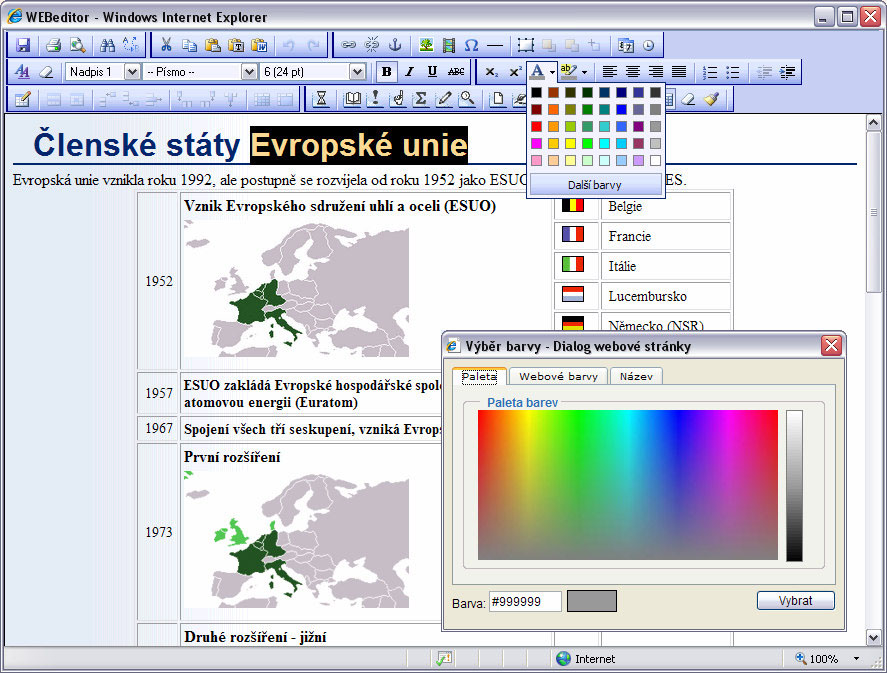Click the rainbow color palette area
The image size is (887, 673).
(x=628, y=485)
